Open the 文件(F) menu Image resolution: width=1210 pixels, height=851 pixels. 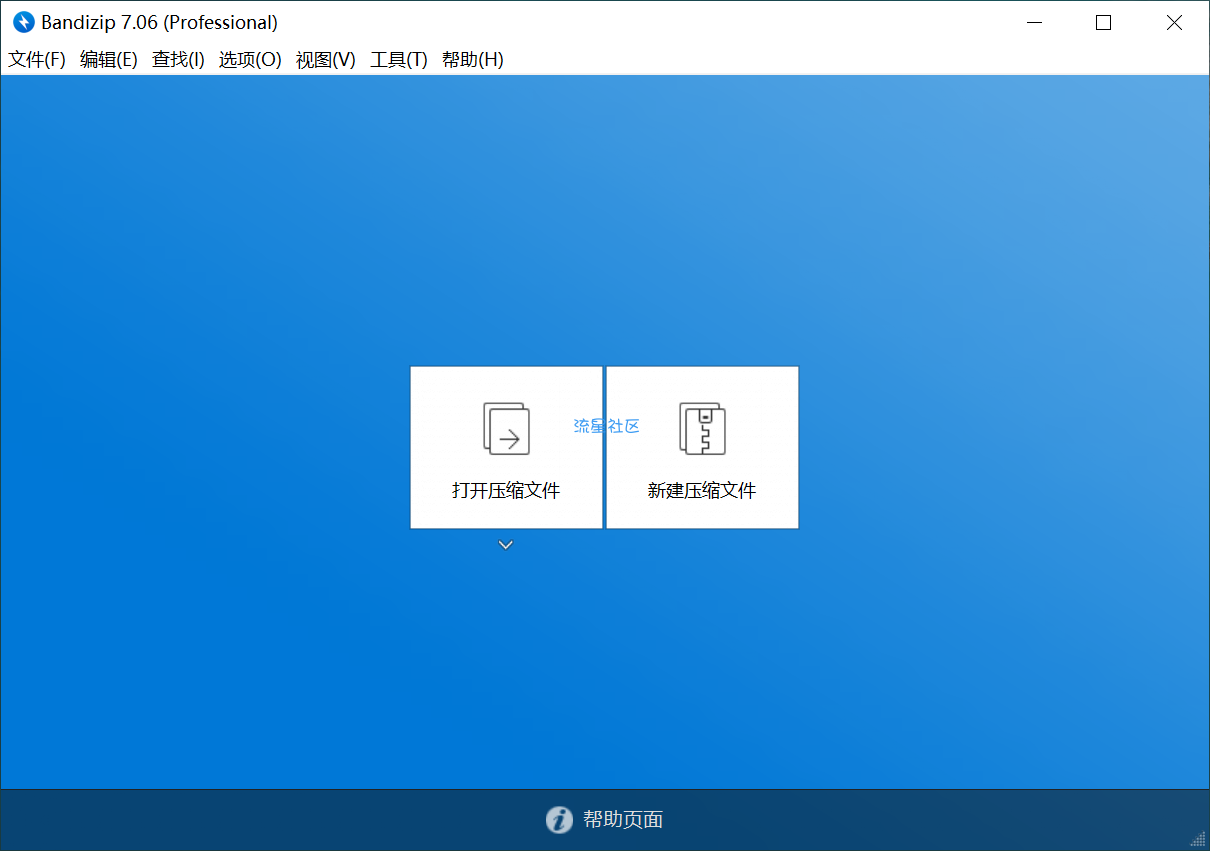pyautogui.click(x=37, y=60)
